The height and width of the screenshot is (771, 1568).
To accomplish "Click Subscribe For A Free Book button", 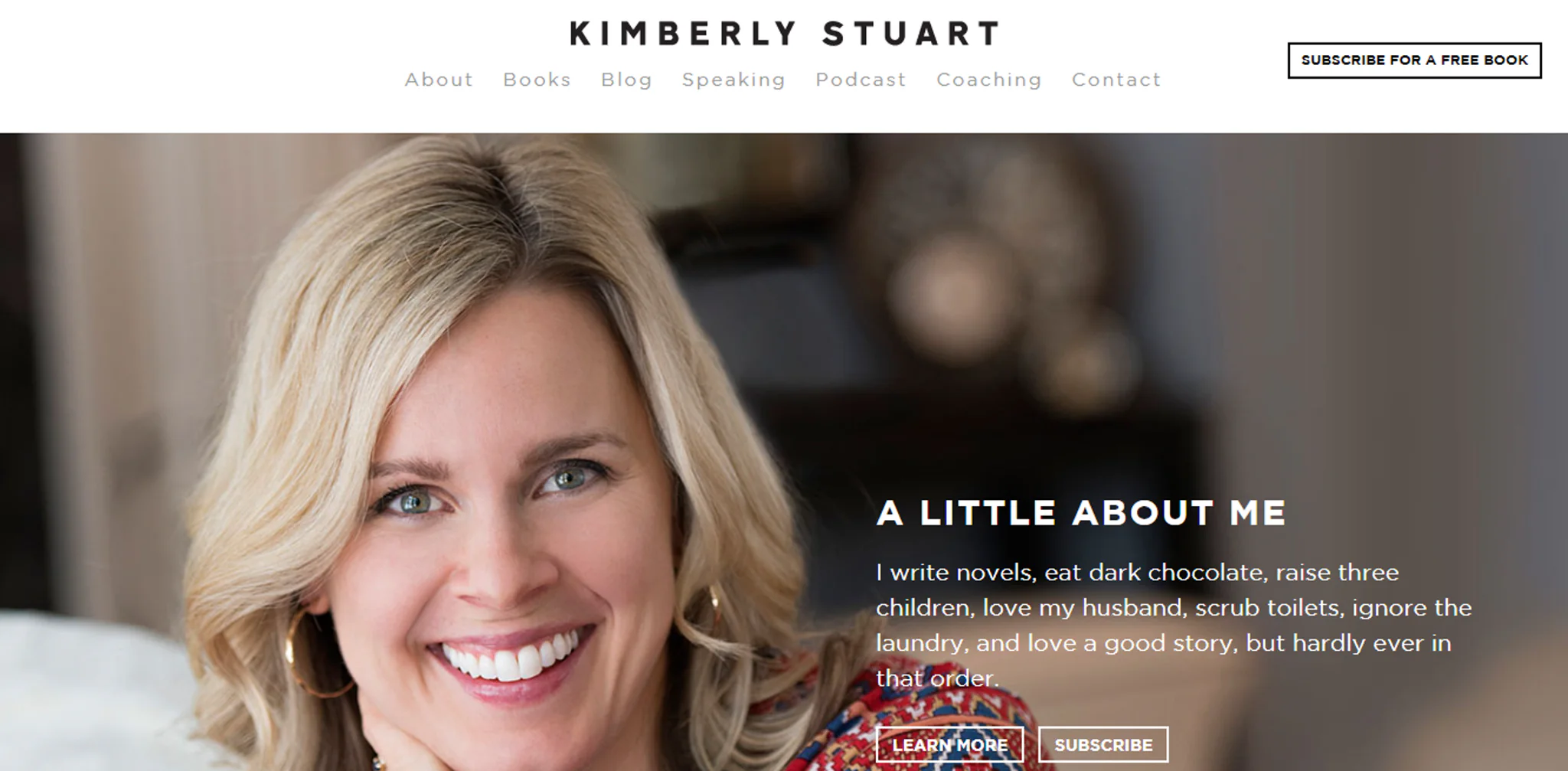I will point(1414,60).
